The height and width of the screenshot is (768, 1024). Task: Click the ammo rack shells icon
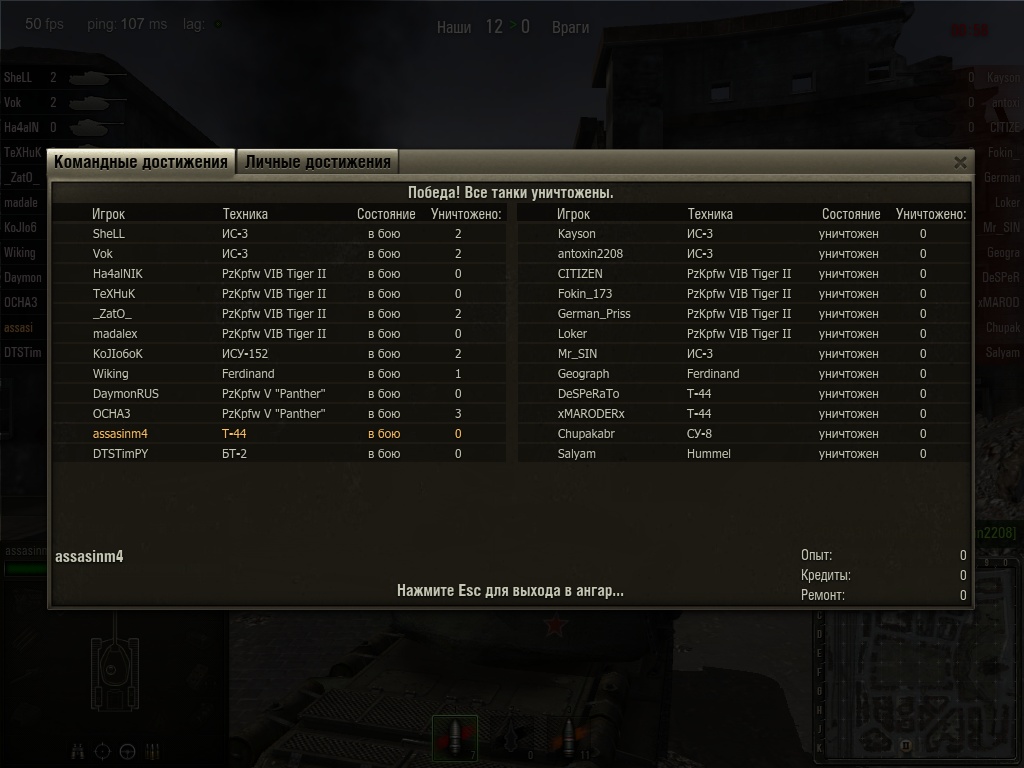point(152,751)
